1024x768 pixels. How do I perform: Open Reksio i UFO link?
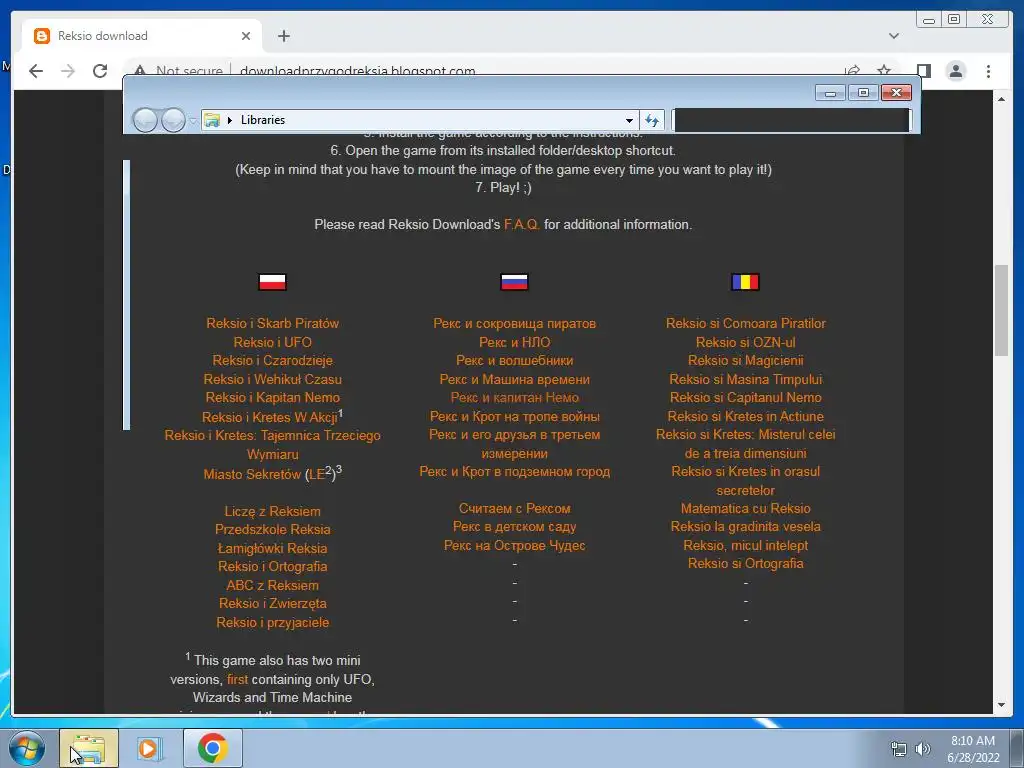(x=272, y=342)
